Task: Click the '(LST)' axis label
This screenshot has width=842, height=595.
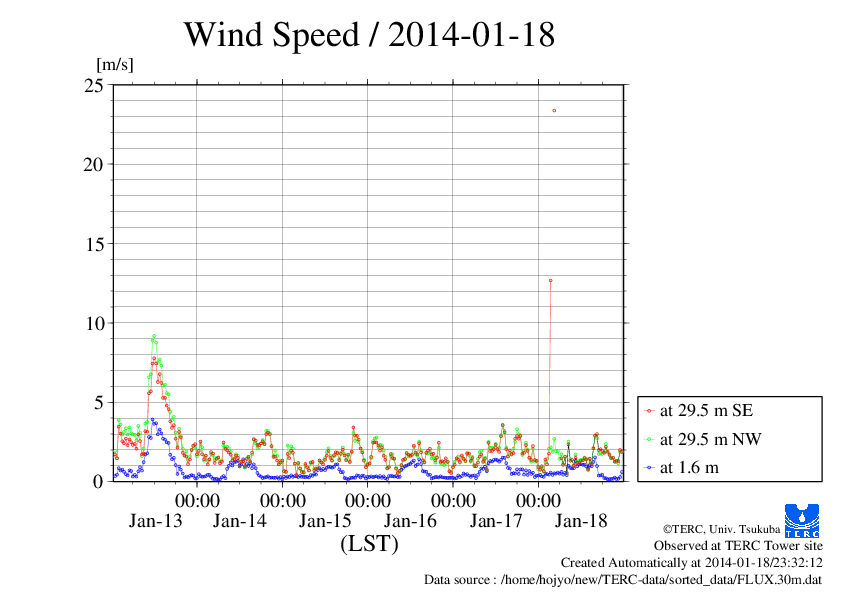Action: pos(369,543)
